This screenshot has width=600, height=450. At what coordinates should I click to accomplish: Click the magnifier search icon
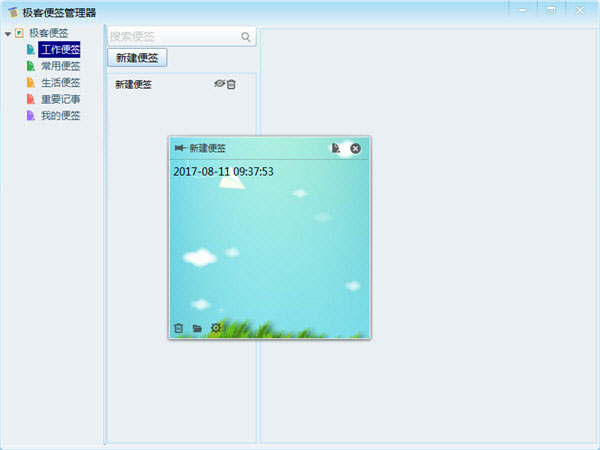pos(246,37)
